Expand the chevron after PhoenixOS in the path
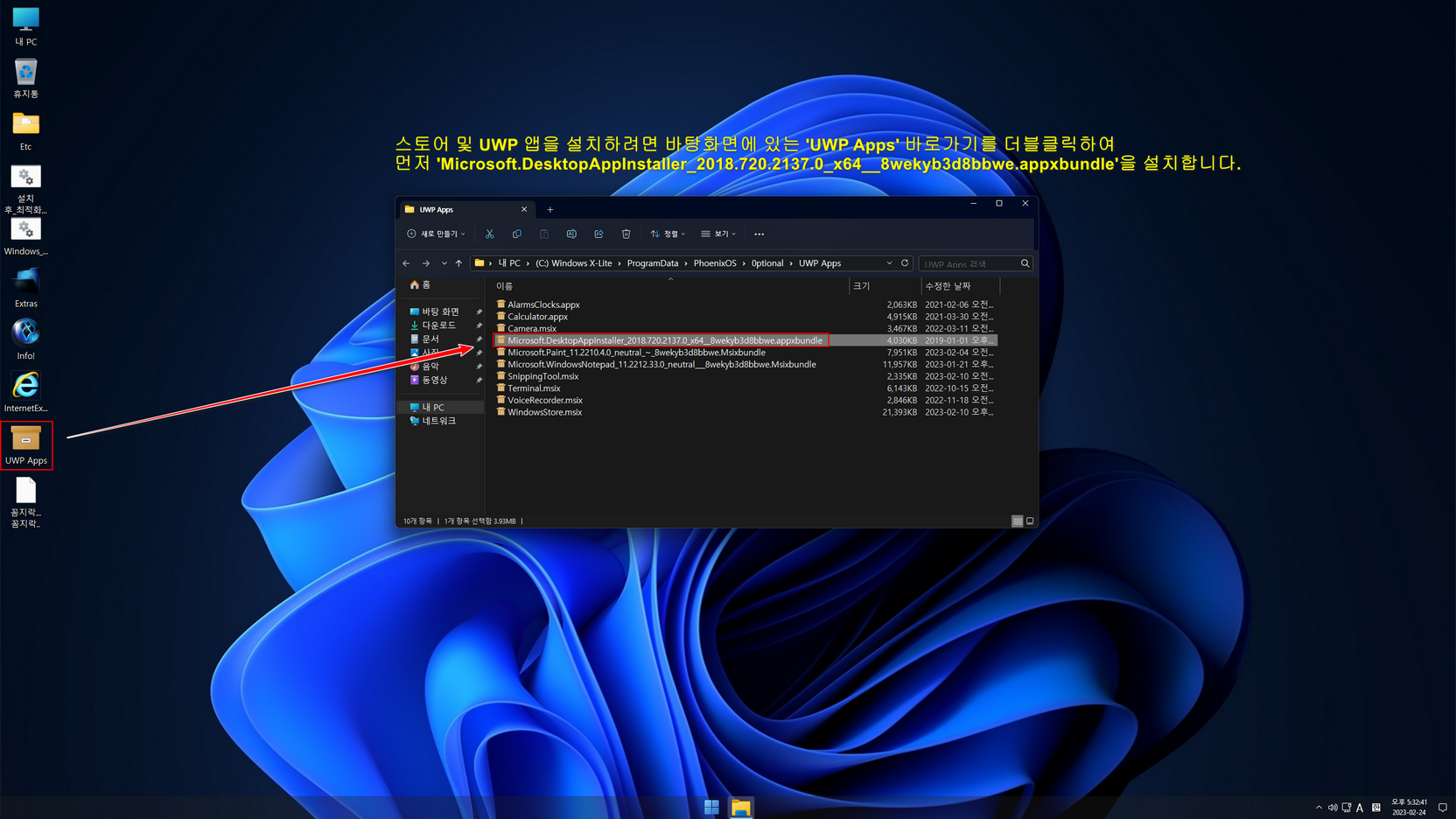The height and width of the screenshot is (819, 1456). coord(744,263)
